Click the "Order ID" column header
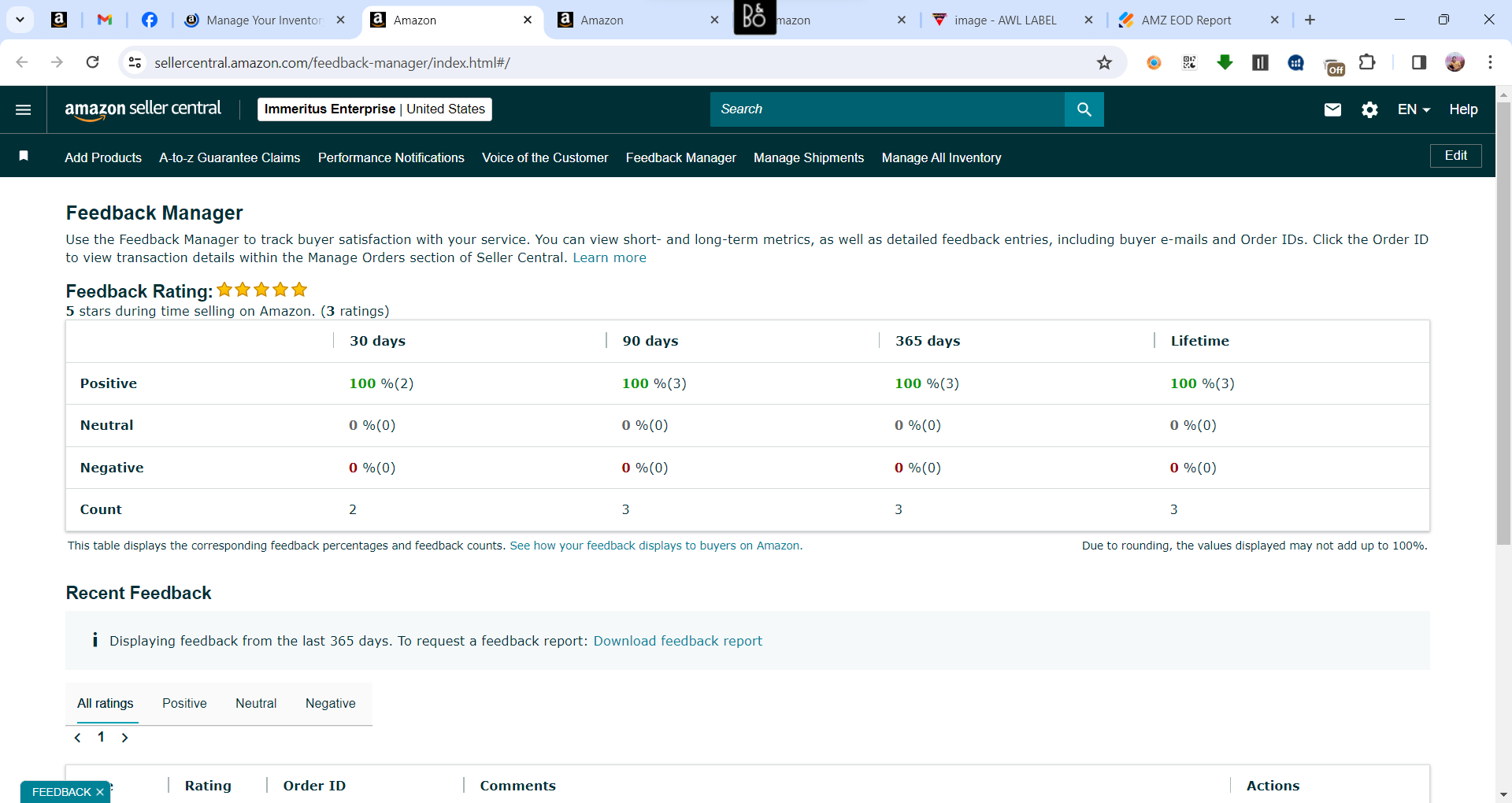 pos(314,786)
